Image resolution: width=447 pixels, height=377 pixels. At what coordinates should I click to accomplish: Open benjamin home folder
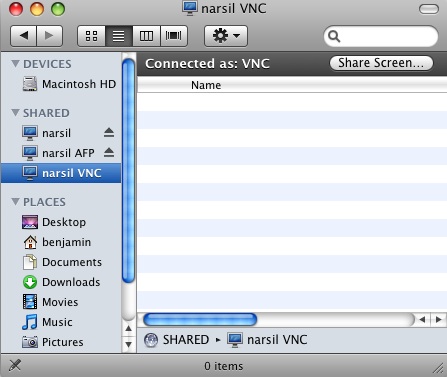(62, 242)
